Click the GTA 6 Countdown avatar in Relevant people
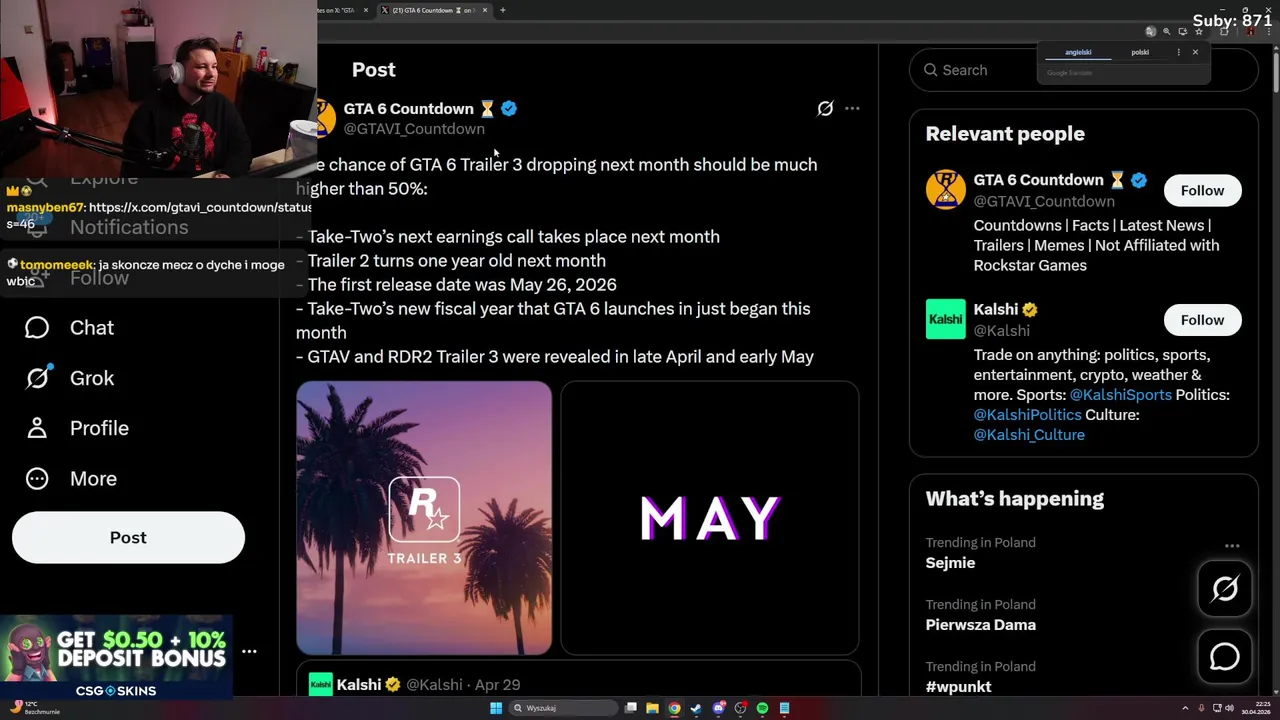The image size is (1280, 720). 945,190
